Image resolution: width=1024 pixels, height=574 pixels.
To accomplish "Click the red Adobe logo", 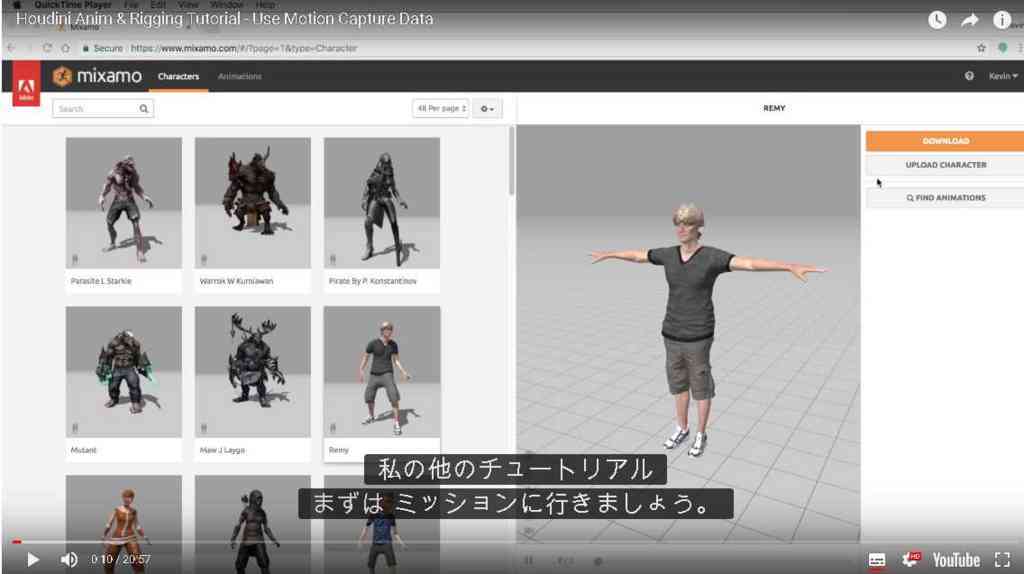I will point(26,84).
